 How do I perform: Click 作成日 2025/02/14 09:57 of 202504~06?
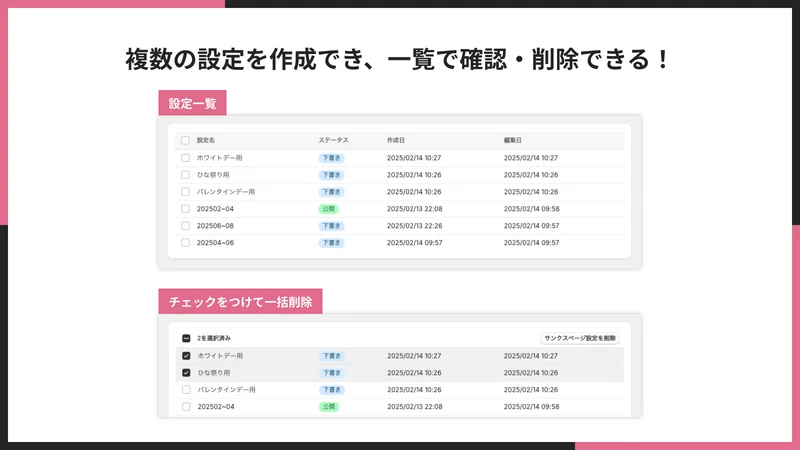414,243
